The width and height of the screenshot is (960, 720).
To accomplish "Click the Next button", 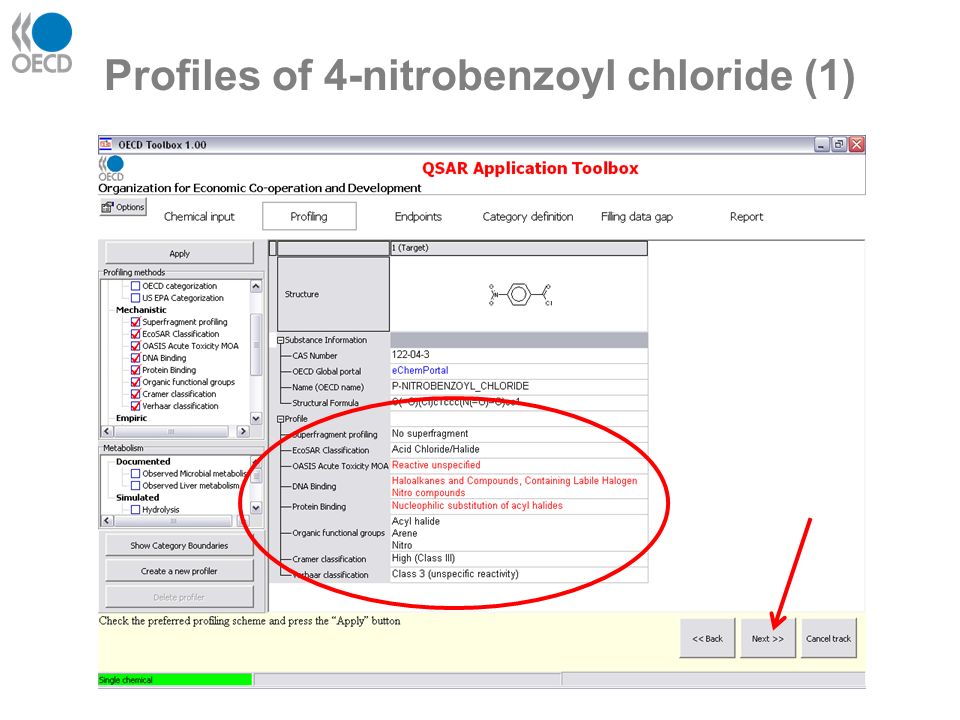I will (768, 639).
